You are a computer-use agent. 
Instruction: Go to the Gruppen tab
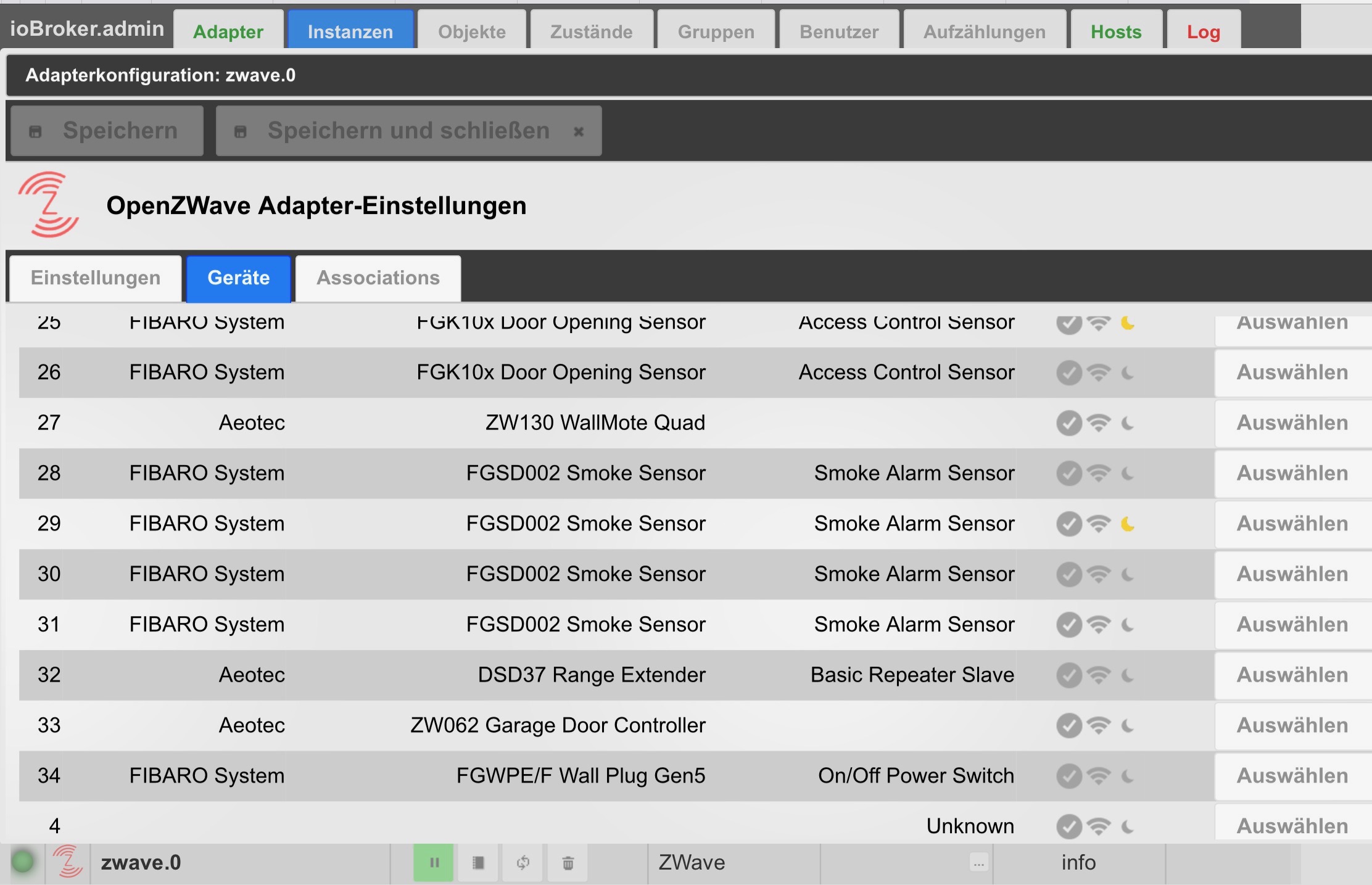[716, 31]
